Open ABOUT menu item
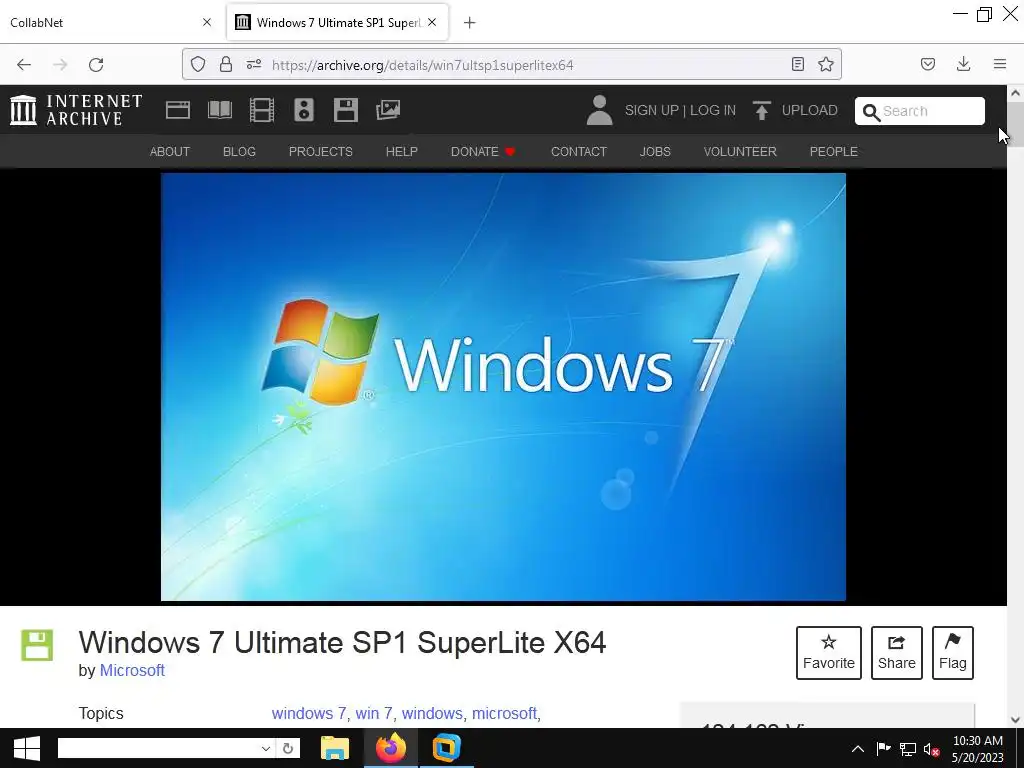1024x768 pixels. pos(170,152)
